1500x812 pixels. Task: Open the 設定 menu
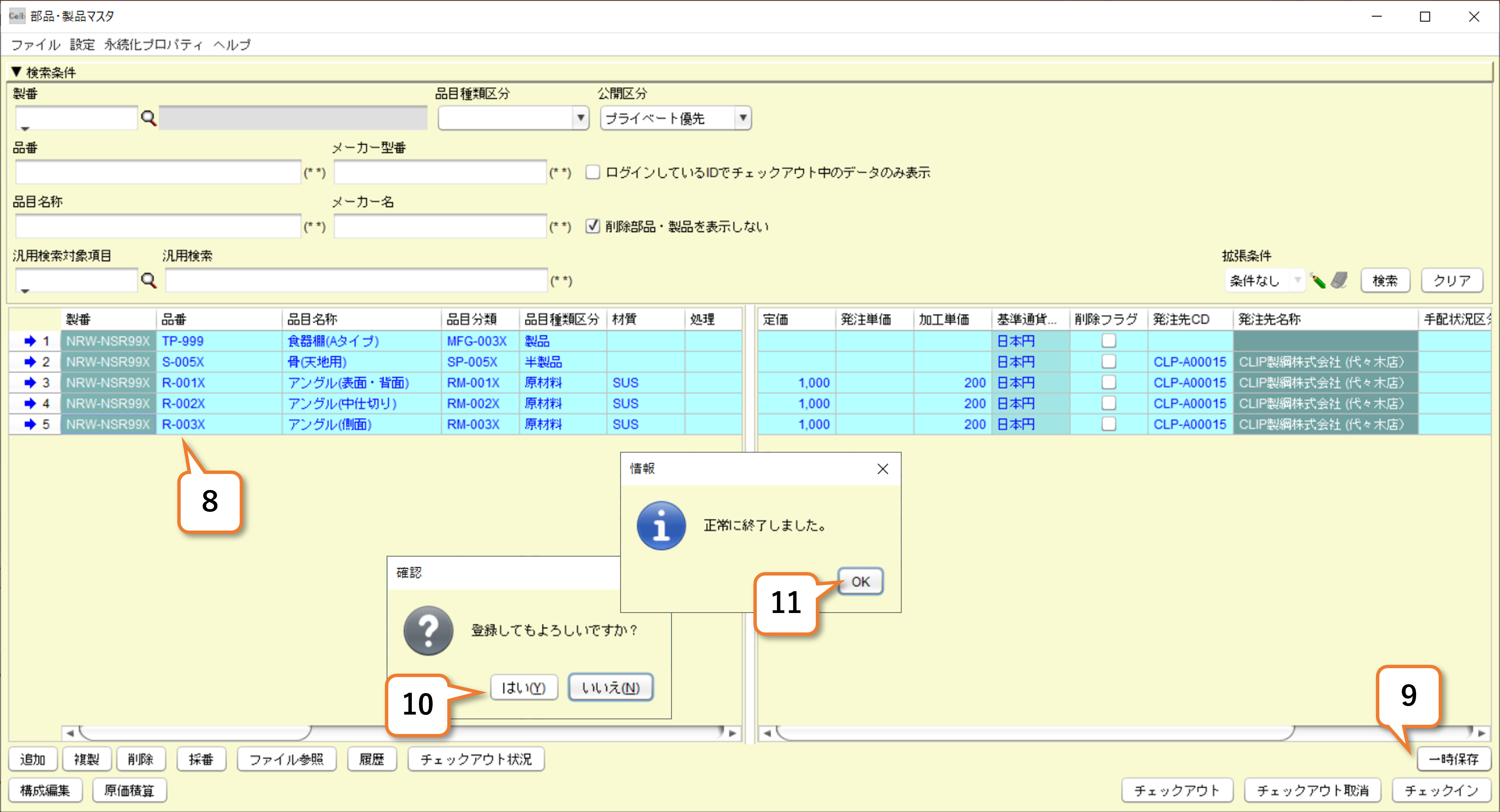pyautogui.click(x=82, y=45)
